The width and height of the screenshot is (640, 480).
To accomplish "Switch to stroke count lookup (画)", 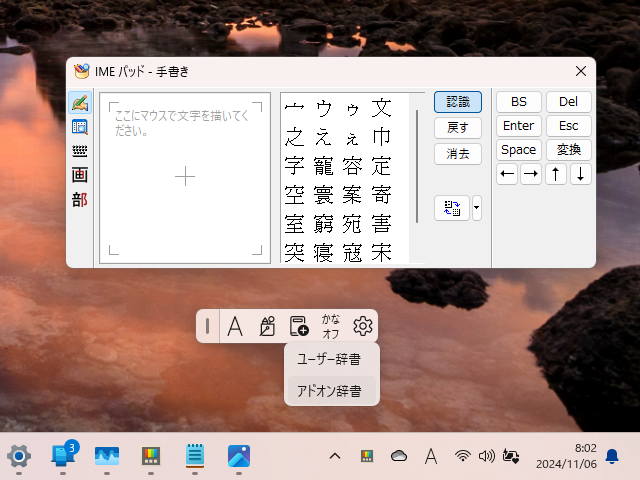I will pyautogui.click(x=80, y=175).
